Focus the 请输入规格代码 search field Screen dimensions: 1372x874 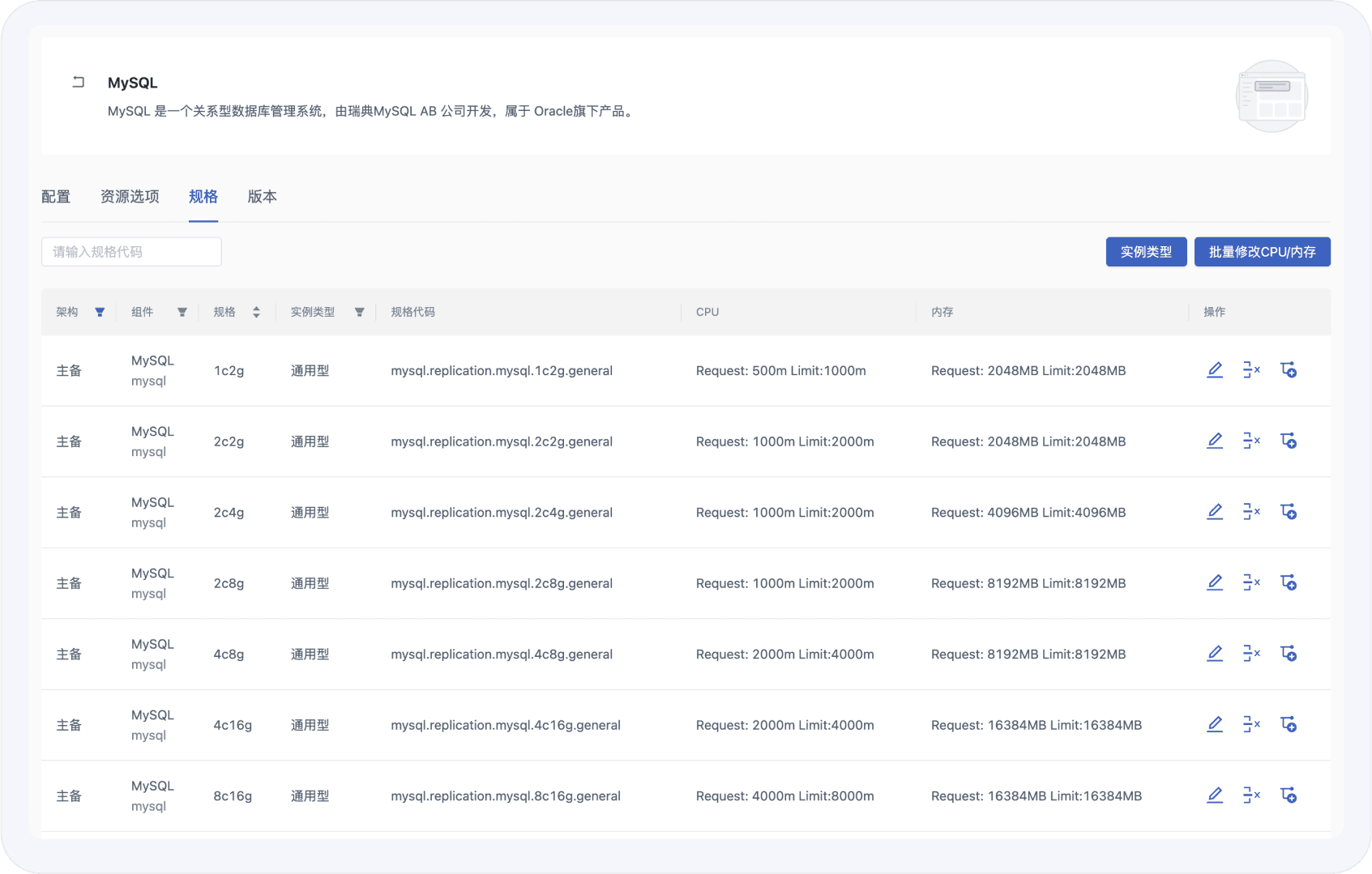point(131,252)
